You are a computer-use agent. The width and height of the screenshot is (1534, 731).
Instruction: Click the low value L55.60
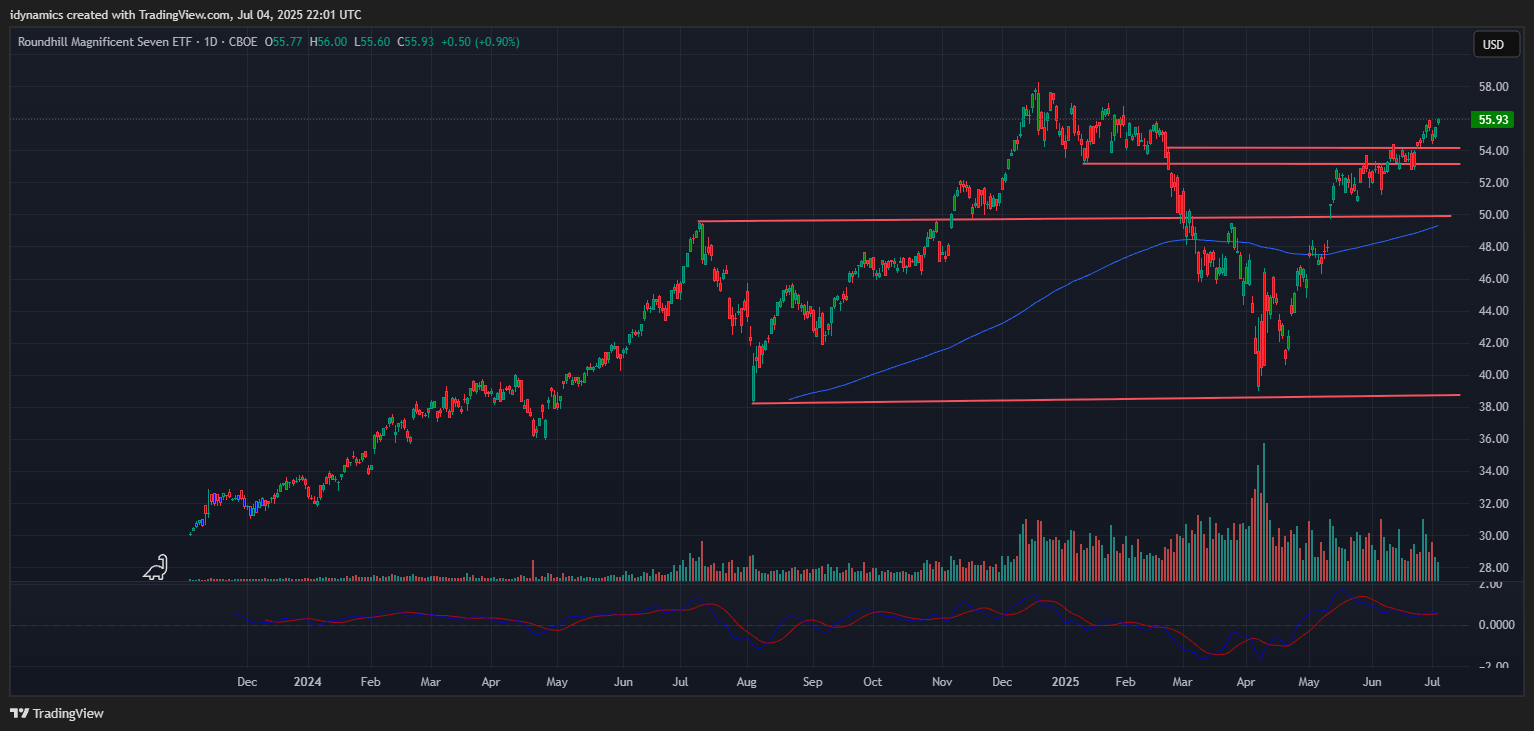click(x=371, y=42)
